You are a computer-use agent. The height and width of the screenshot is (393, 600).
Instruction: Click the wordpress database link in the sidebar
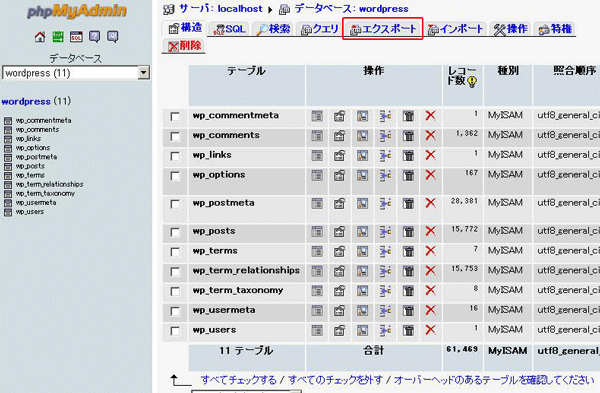tap(26, 101)
